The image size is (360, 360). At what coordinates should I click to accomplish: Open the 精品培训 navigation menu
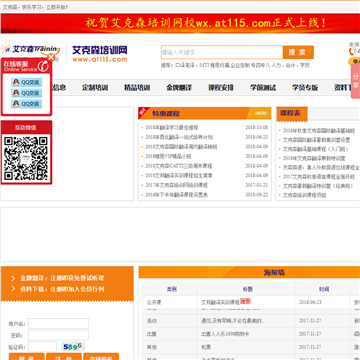(137, 88)
